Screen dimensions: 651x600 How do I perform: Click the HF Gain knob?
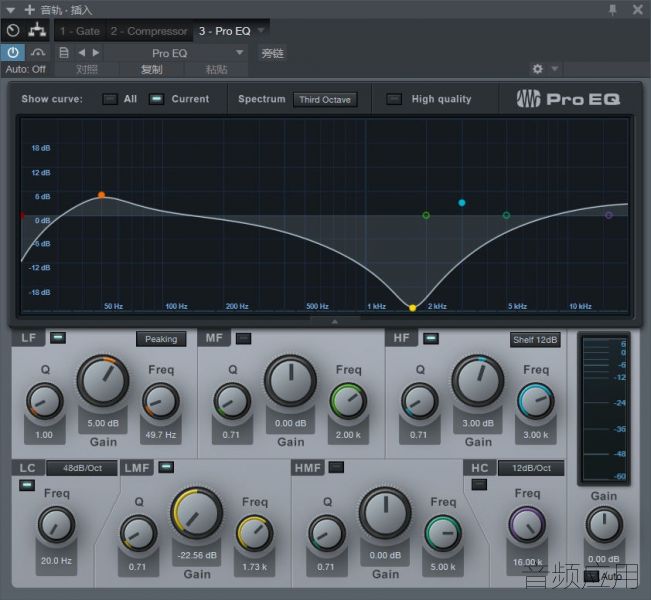click(478, 380)
